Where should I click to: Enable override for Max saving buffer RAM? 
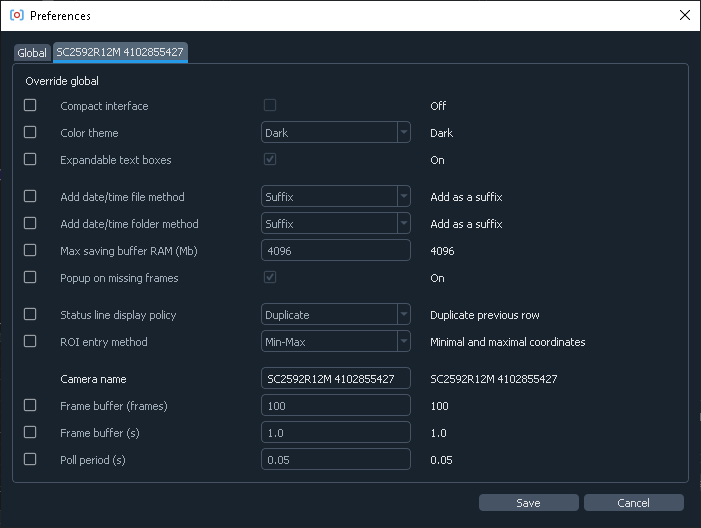[x=30, y=250]
